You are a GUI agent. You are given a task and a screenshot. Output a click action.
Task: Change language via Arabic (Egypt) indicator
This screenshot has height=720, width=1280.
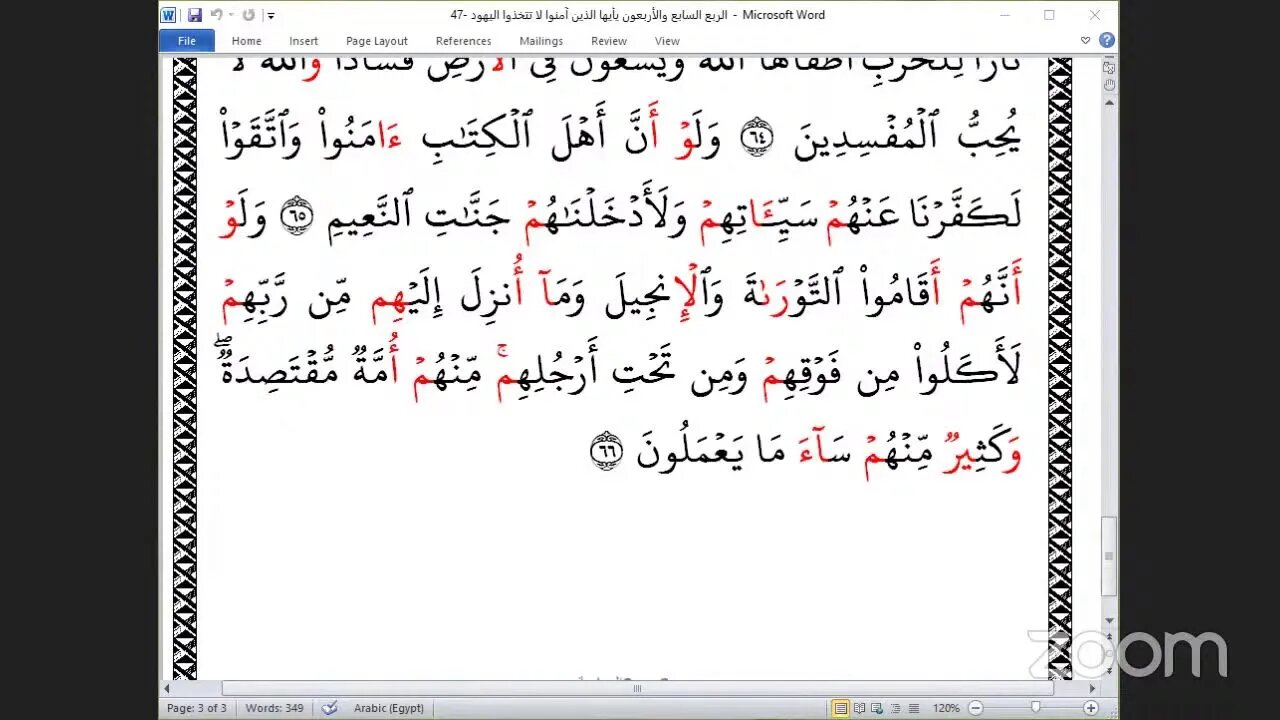pos(389,708)
